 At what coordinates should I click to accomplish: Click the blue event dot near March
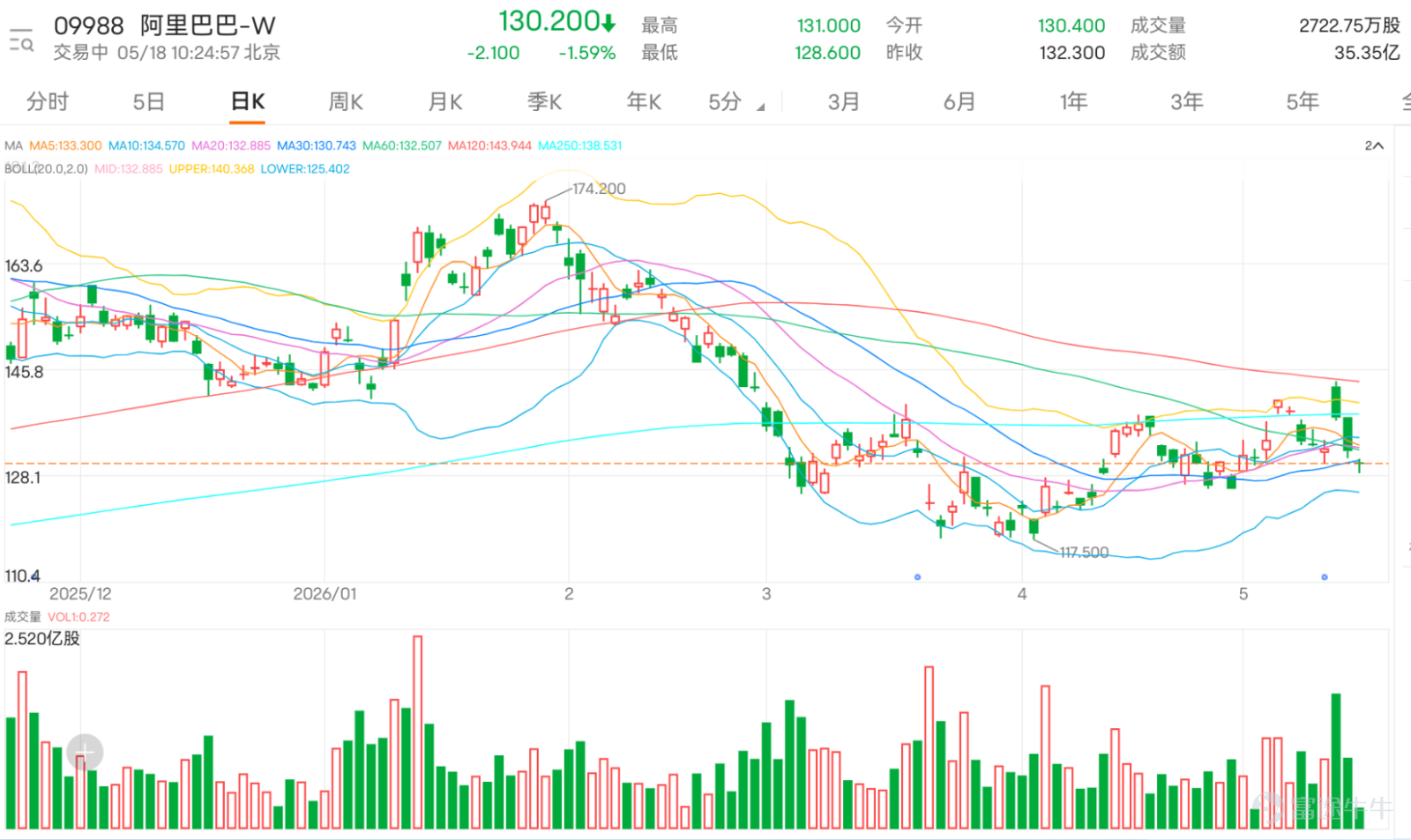pyautogui.click(x=917, y=576)
